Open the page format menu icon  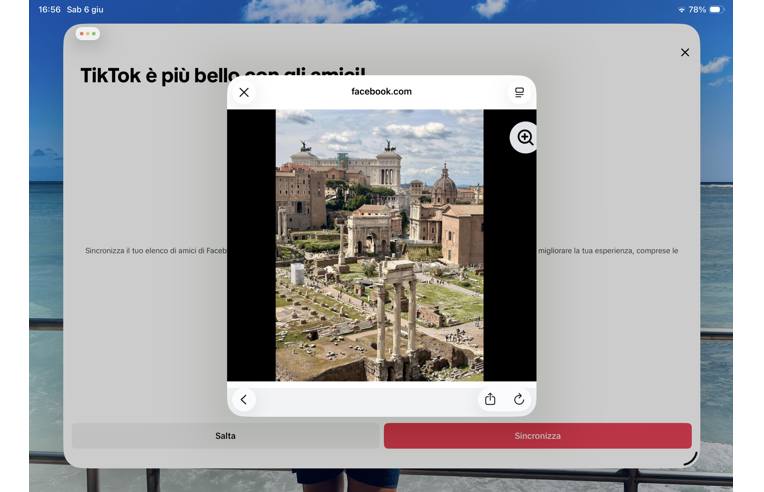point(519,92)
